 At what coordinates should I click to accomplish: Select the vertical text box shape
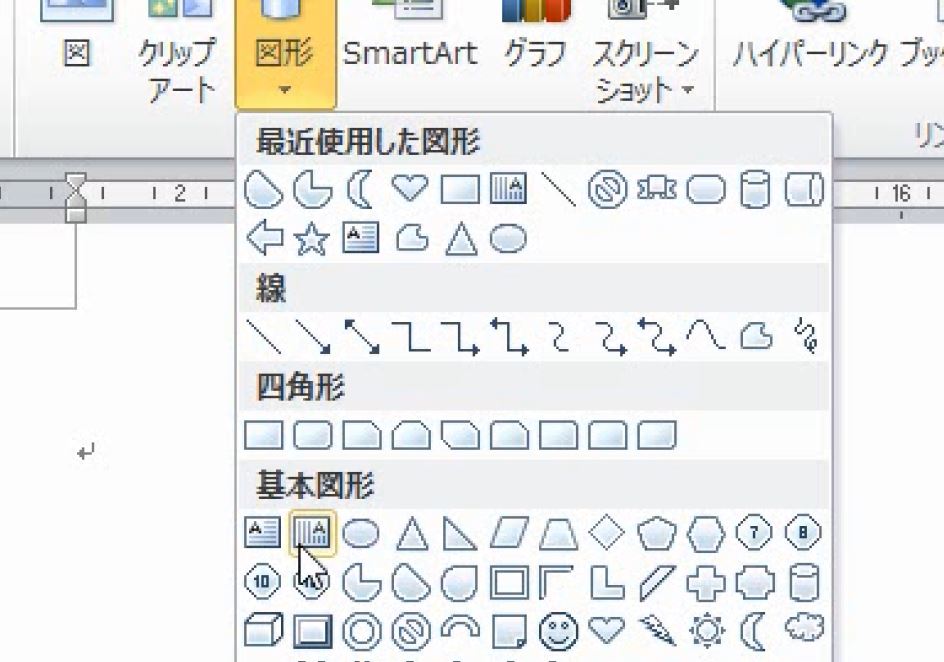pyautogui.click(x=311, y=533)
